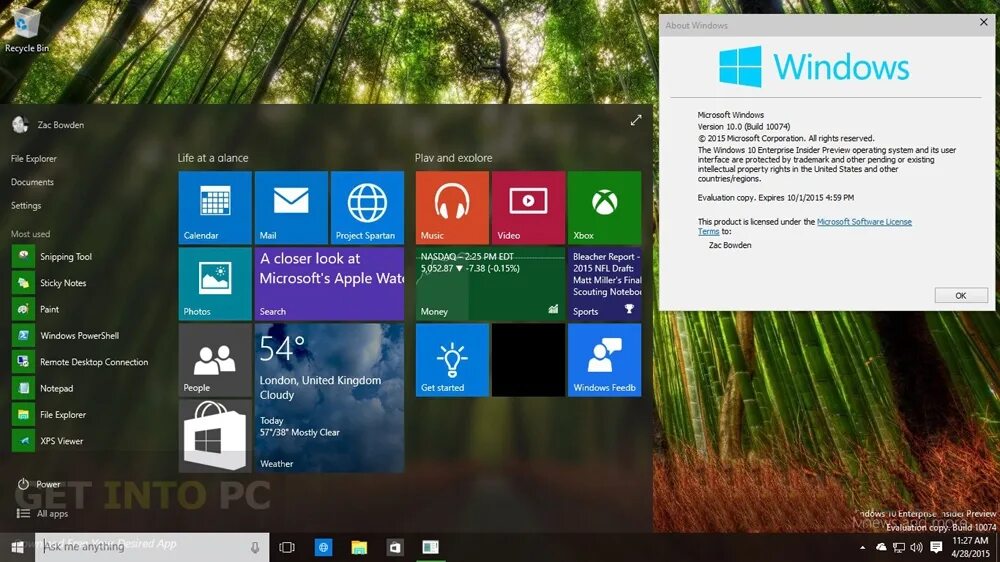
Task: Open the Power options
Action: pos(39,484)
